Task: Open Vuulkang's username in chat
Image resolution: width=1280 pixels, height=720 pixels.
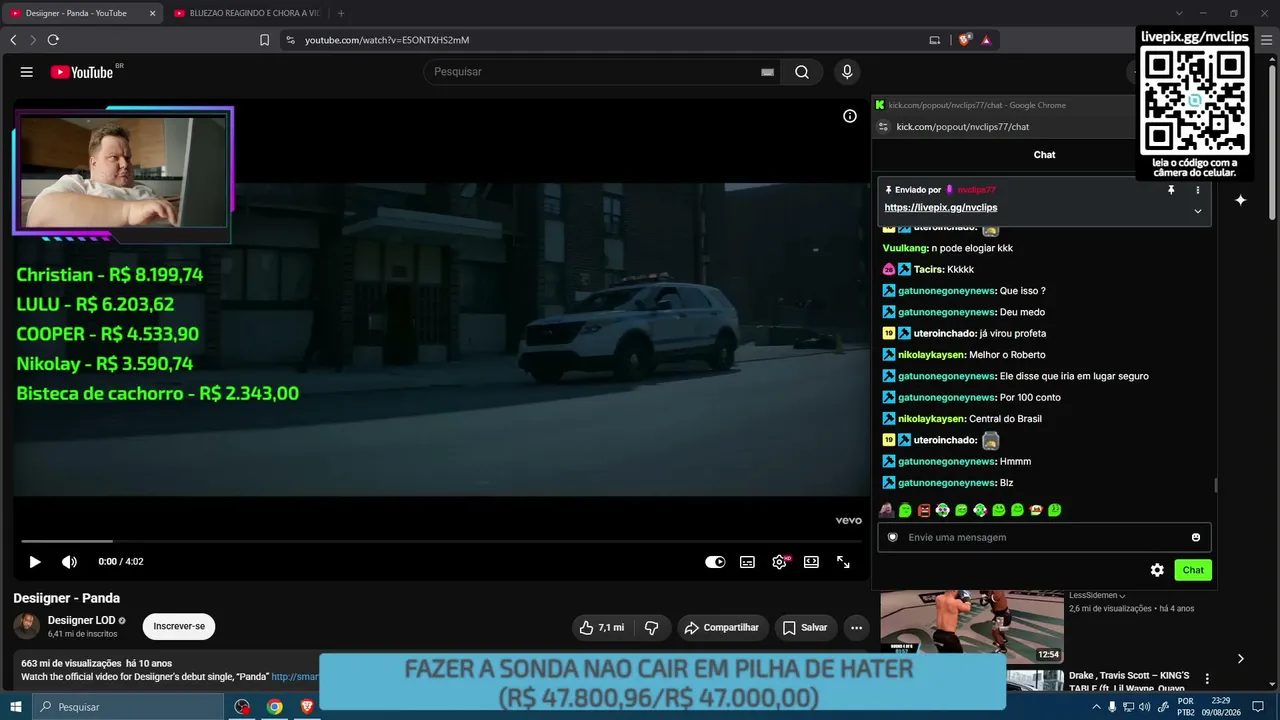Action: tap(906, 248)
